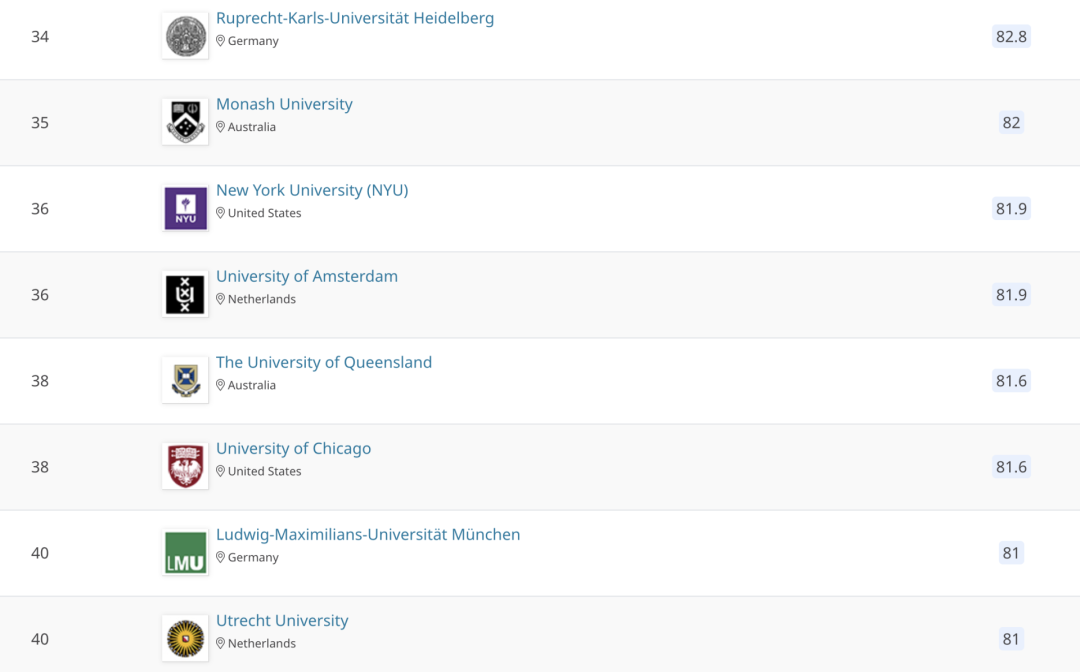Open the University of Chicago link

point(293,448)
